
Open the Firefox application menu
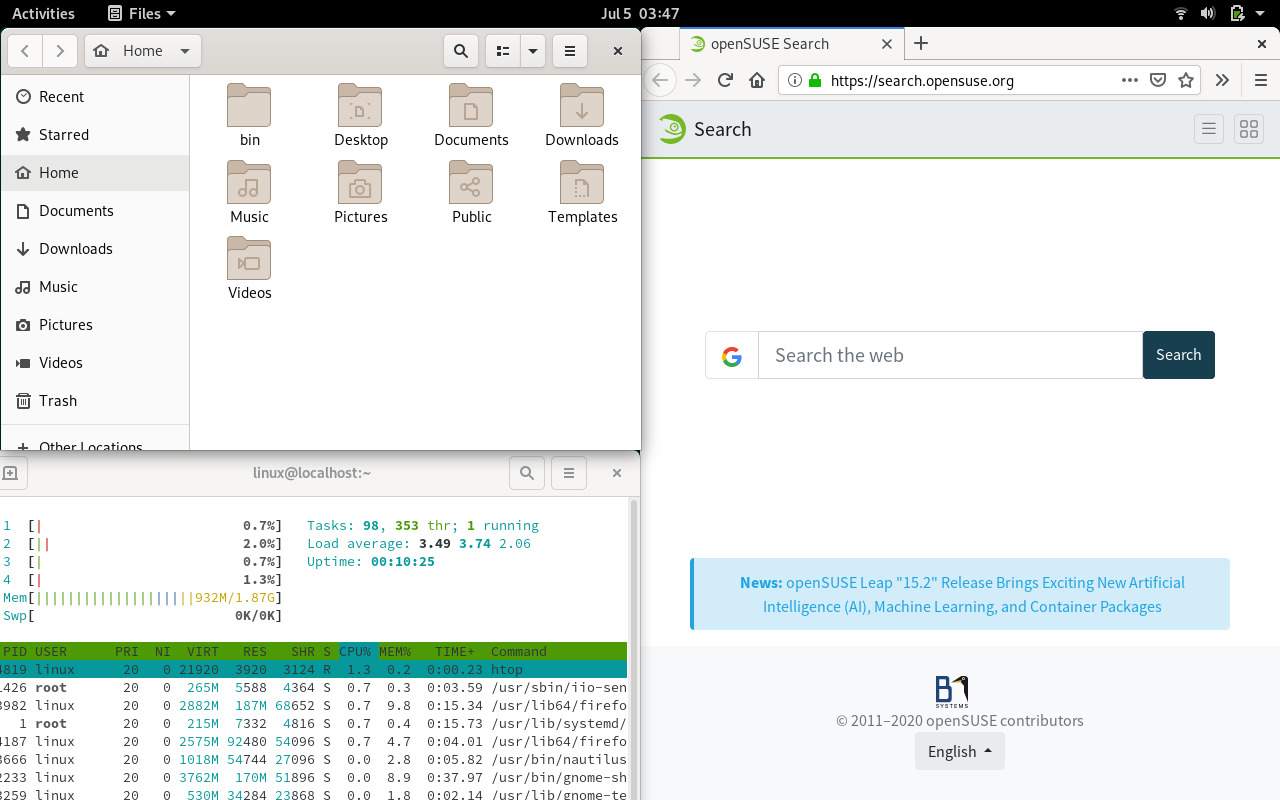tap(1263, 80)
